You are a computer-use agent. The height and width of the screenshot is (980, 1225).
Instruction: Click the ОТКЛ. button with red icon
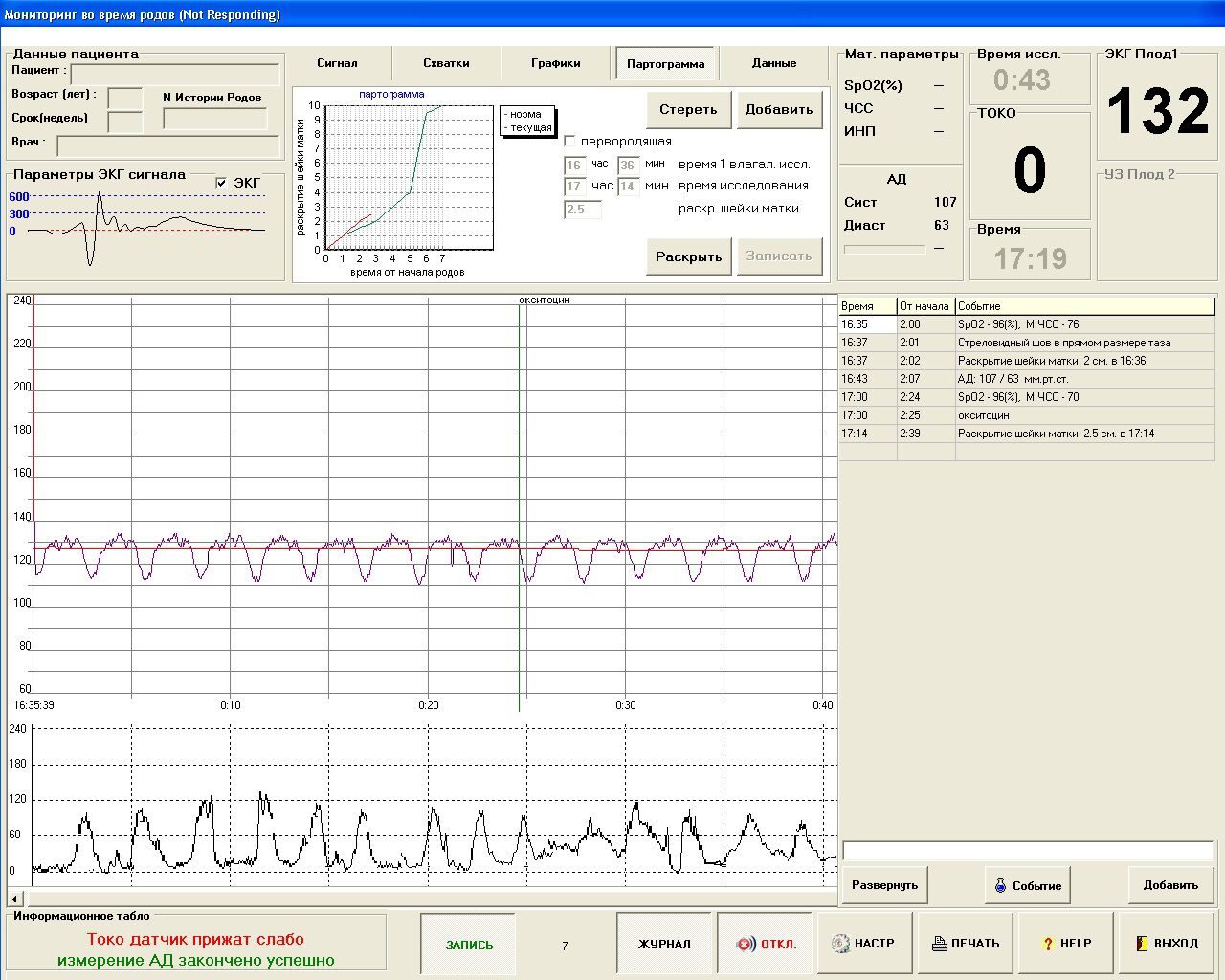coord(765,945)
